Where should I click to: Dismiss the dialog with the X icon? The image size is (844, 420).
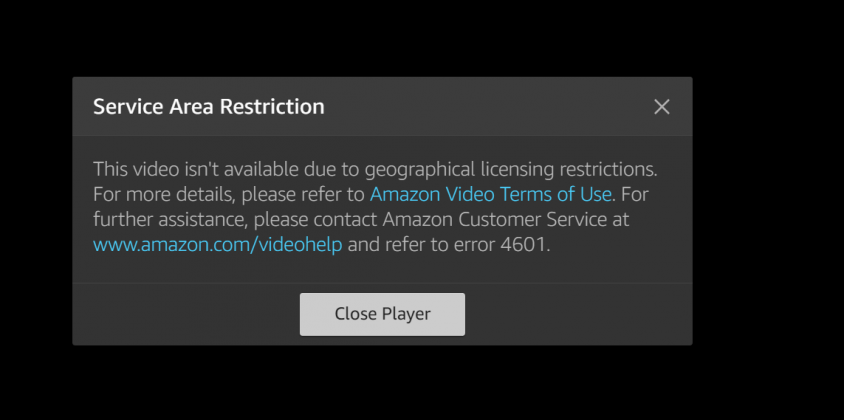coord(662,107)
